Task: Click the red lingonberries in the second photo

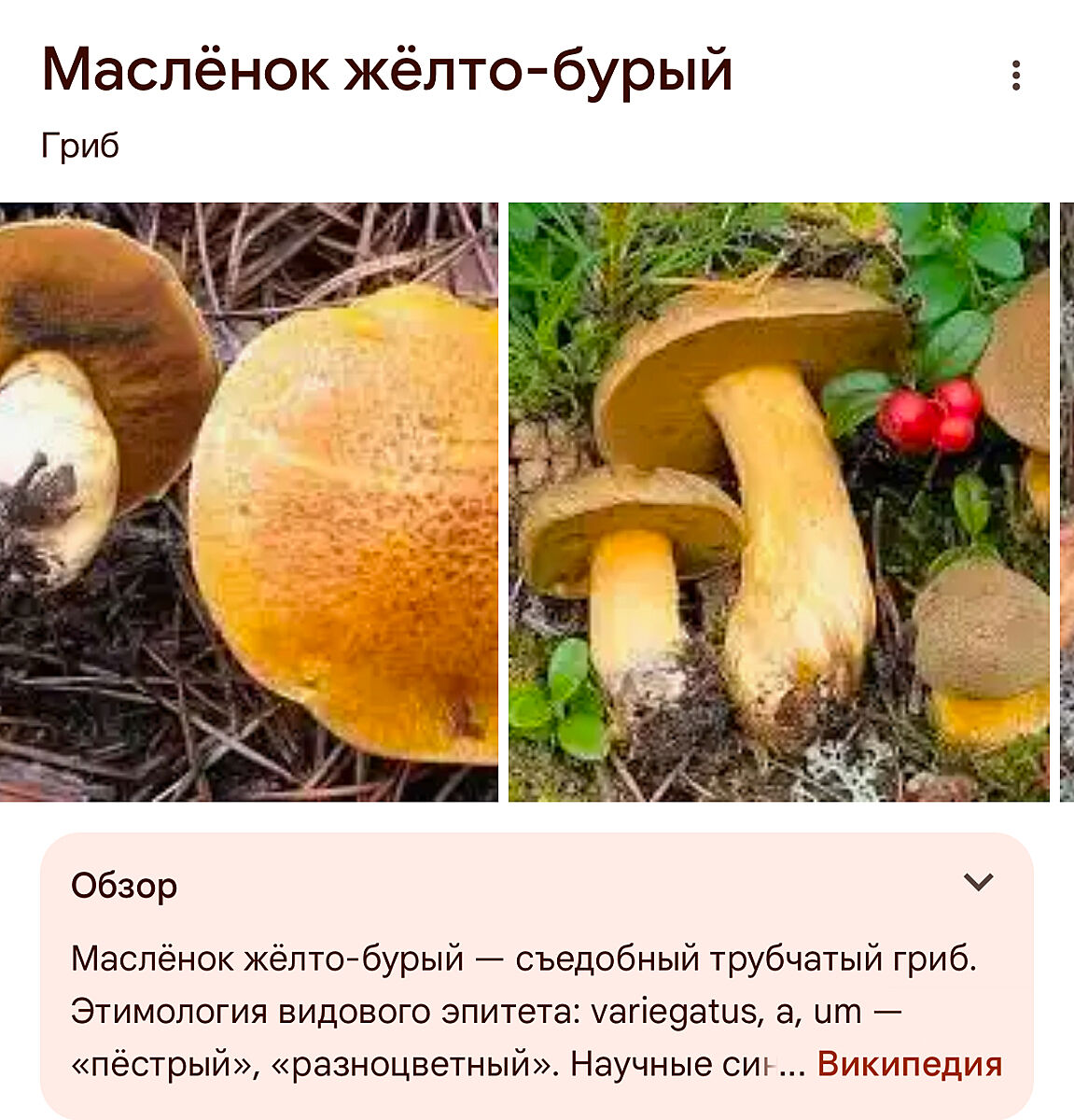Action: 929,415
